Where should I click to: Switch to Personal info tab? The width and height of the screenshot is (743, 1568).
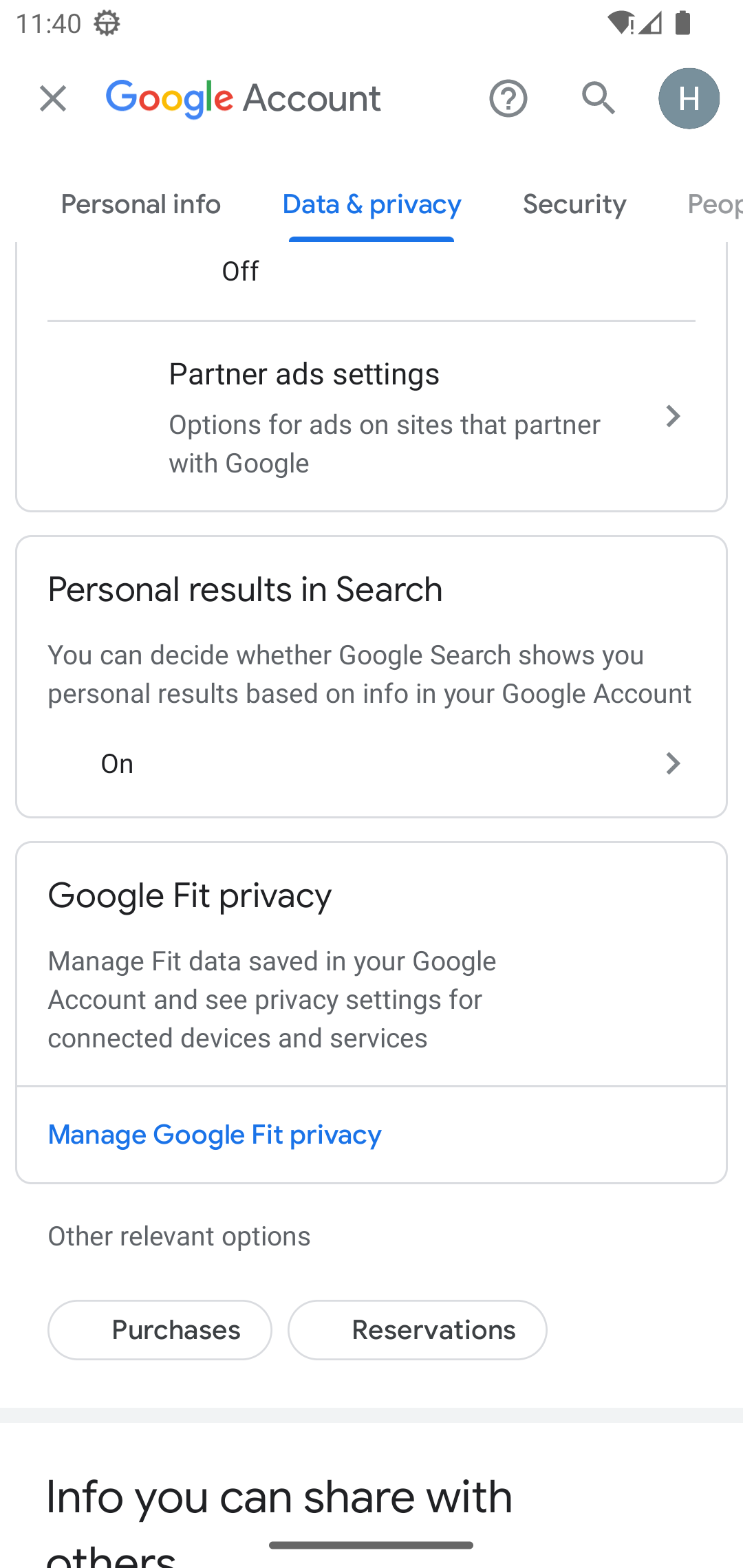(140, 204)
